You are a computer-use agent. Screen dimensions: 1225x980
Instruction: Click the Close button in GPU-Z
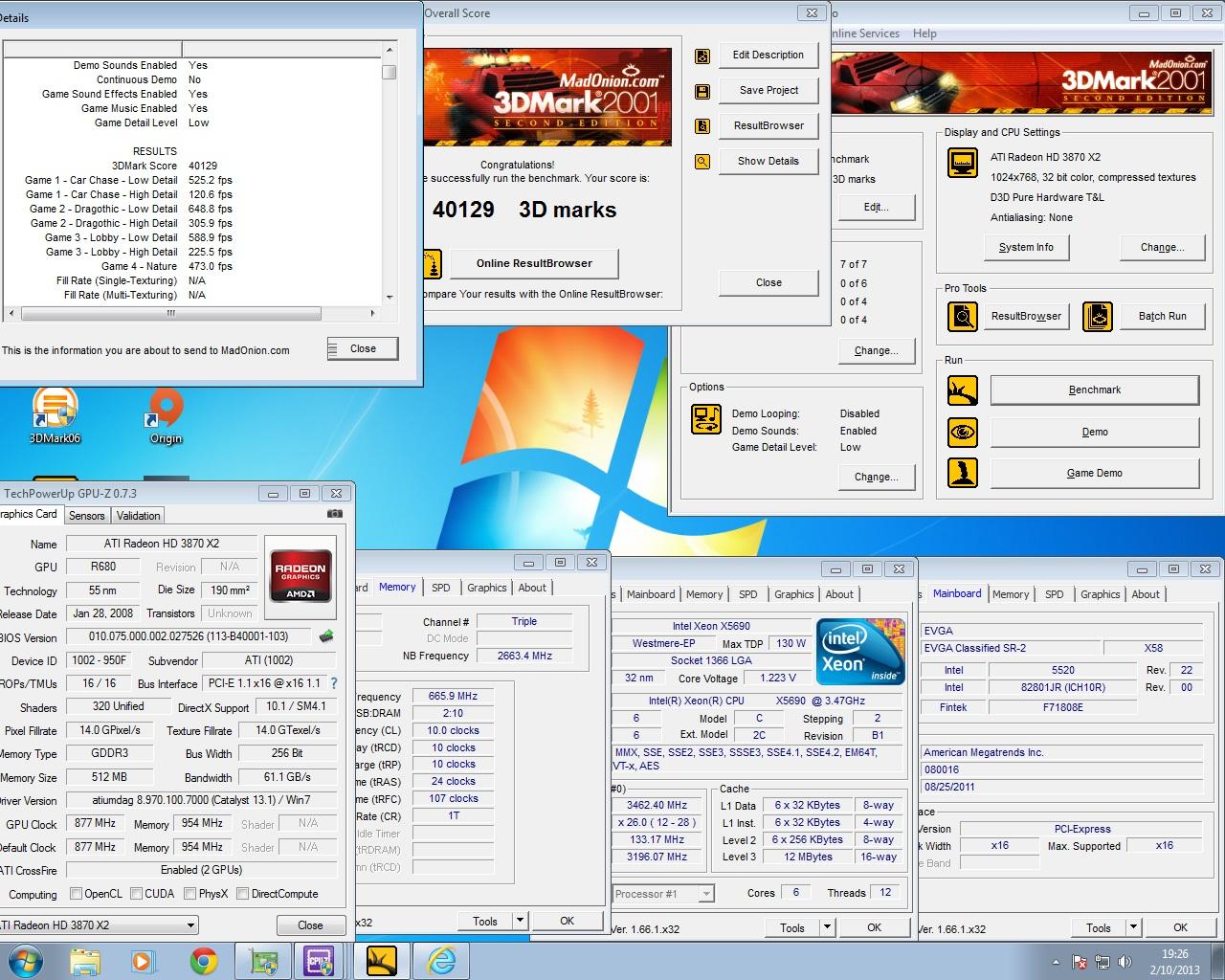[310, 925]
